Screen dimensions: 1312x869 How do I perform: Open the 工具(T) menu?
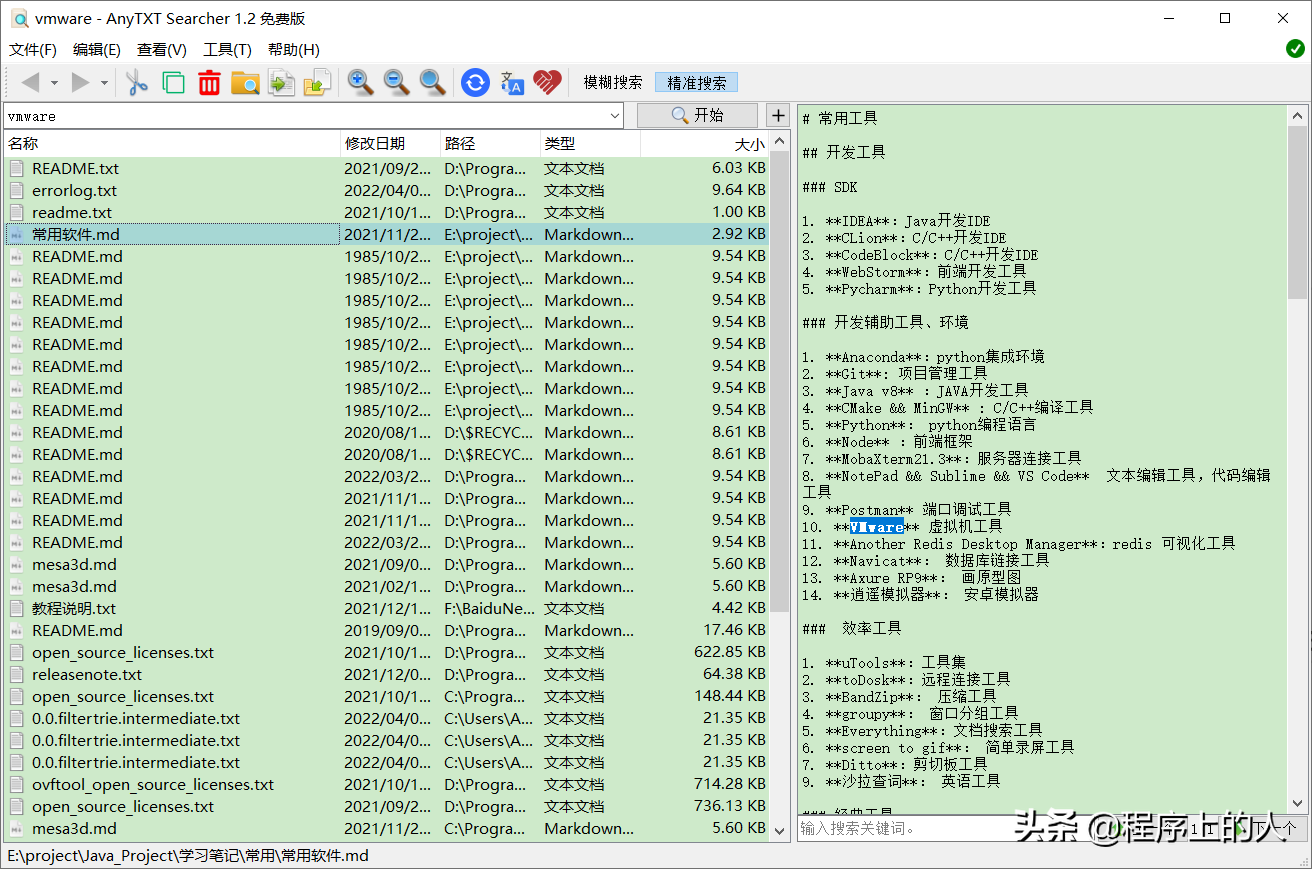227,50
